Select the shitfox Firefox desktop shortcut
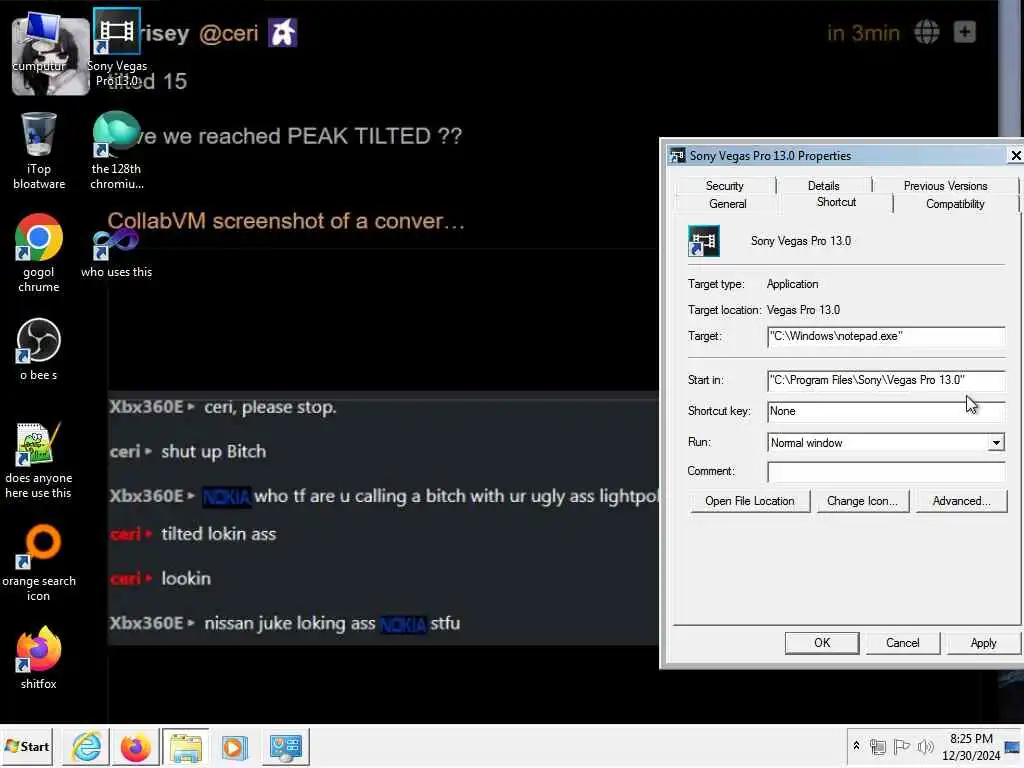Viewport: 1024px width, 768px height. (39, 658)
